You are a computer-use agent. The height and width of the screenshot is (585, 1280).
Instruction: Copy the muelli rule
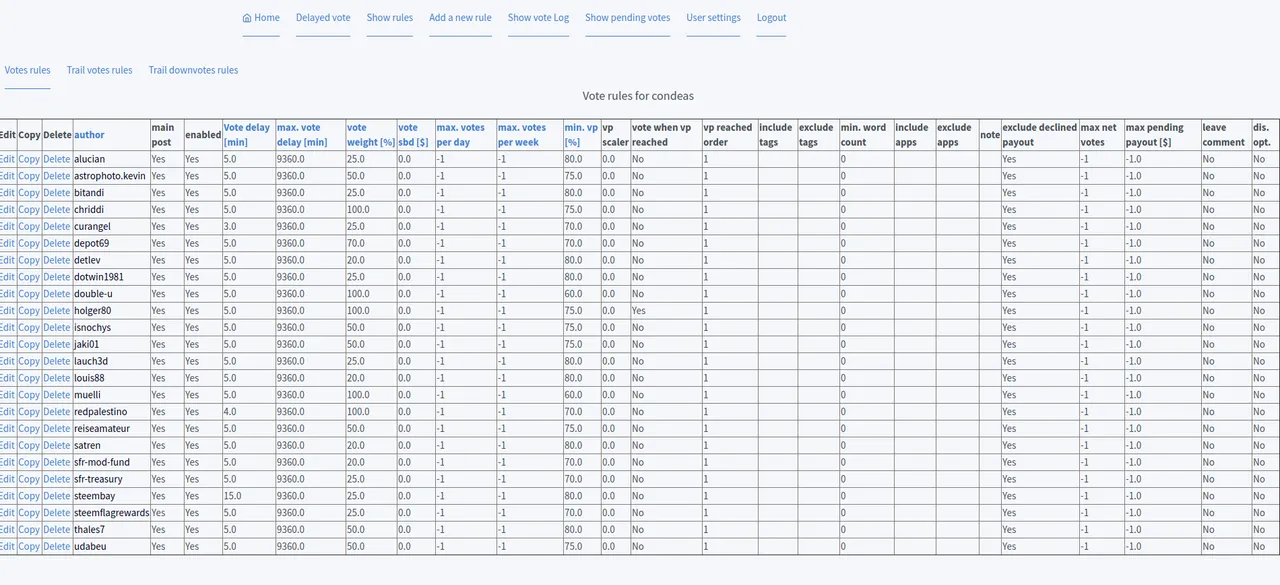[29, 395]
